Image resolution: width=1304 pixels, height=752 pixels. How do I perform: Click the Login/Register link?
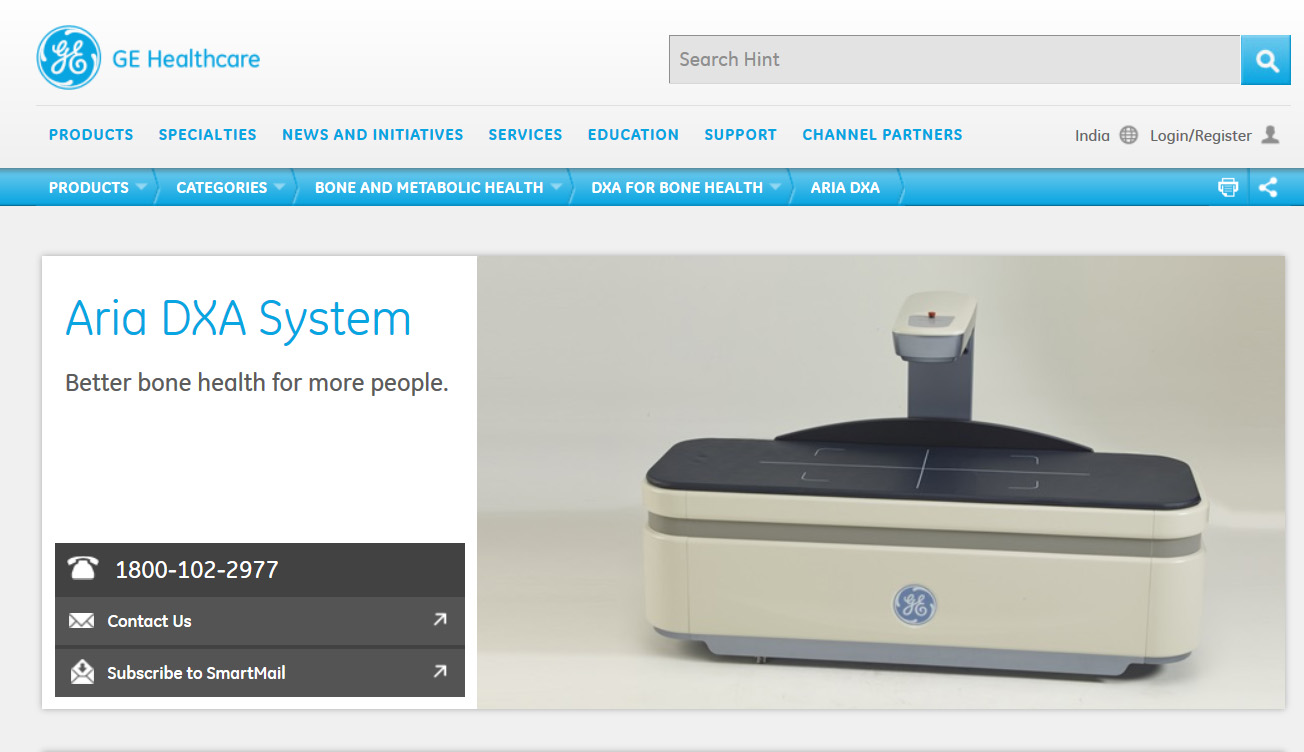[x=1200, y=136]
